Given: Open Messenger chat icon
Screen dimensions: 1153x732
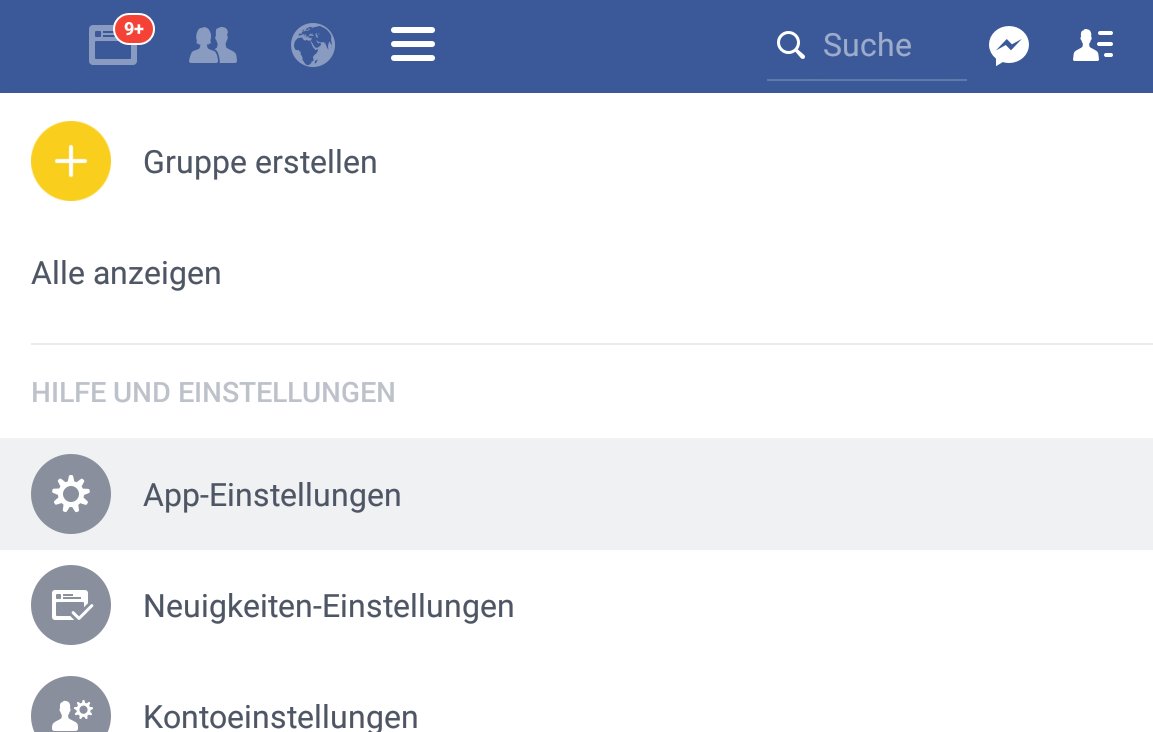Looking at the screenshot, I should pos(1009,46).
